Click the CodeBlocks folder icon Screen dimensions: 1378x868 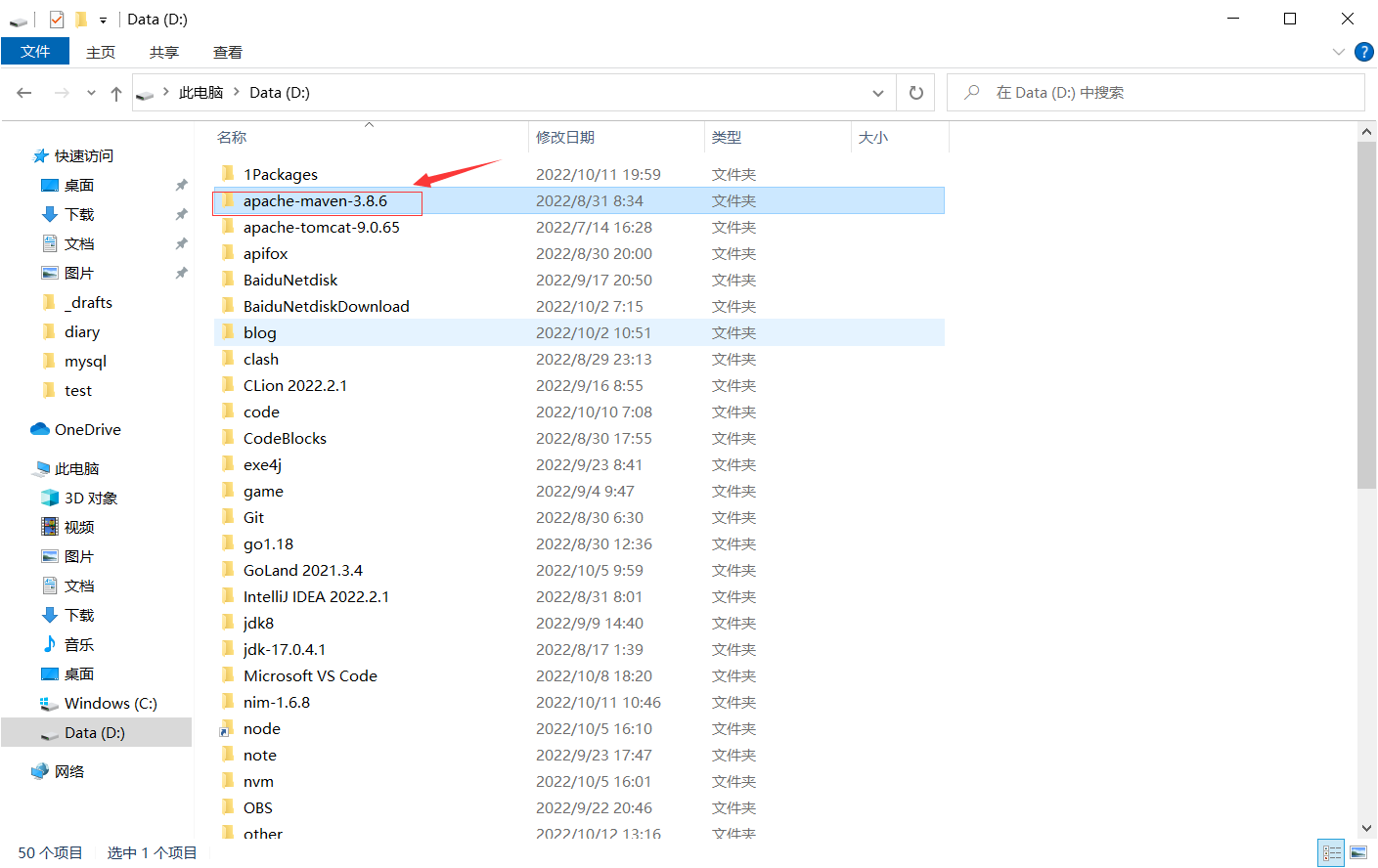[x=228, y=438]
